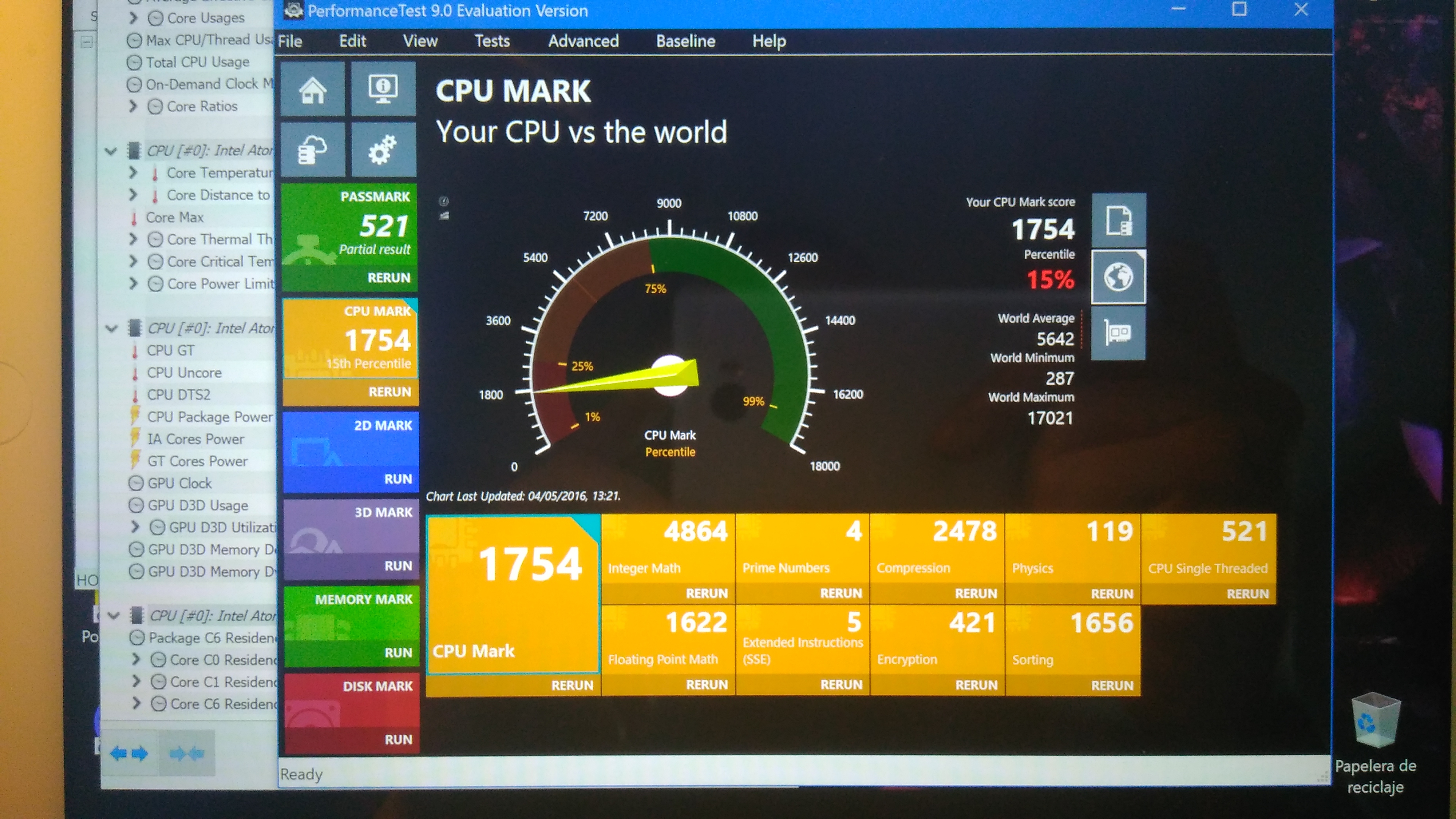
Task: Click the small chart icon beside gauge
Action: 444,215
